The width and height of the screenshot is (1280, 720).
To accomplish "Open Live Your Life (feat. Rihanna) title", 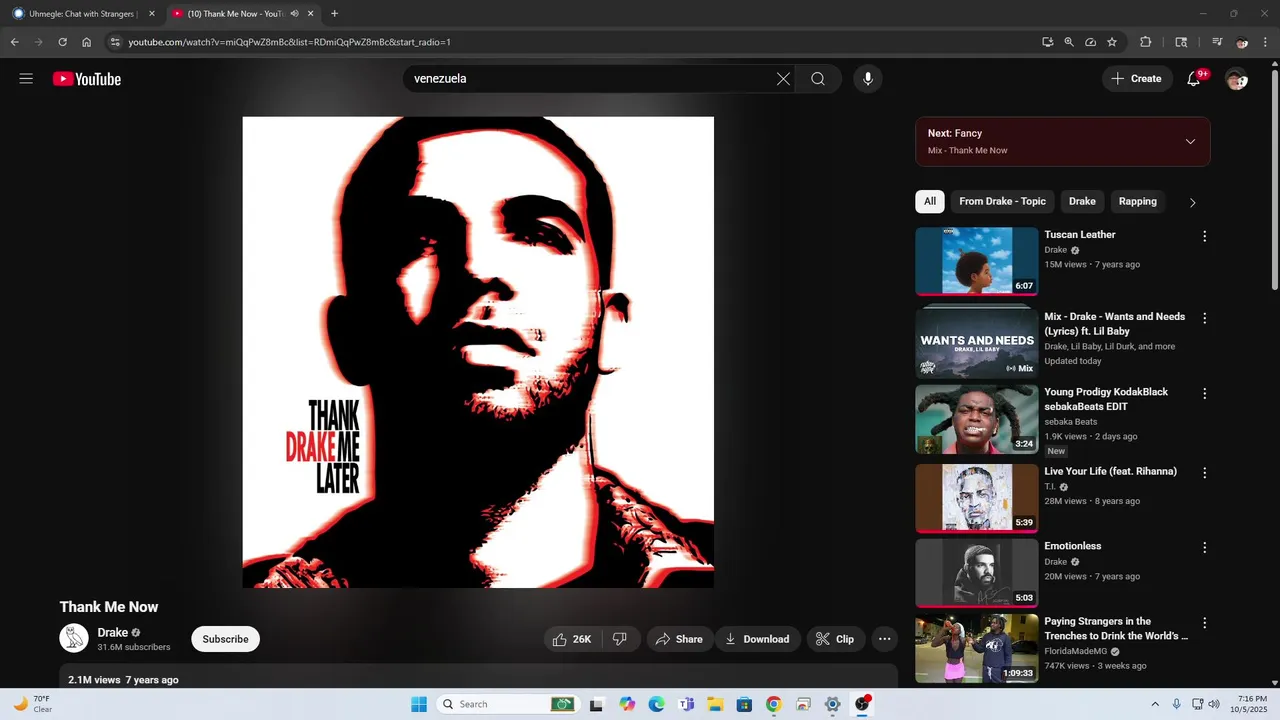I will click(x=1110, y=471).
